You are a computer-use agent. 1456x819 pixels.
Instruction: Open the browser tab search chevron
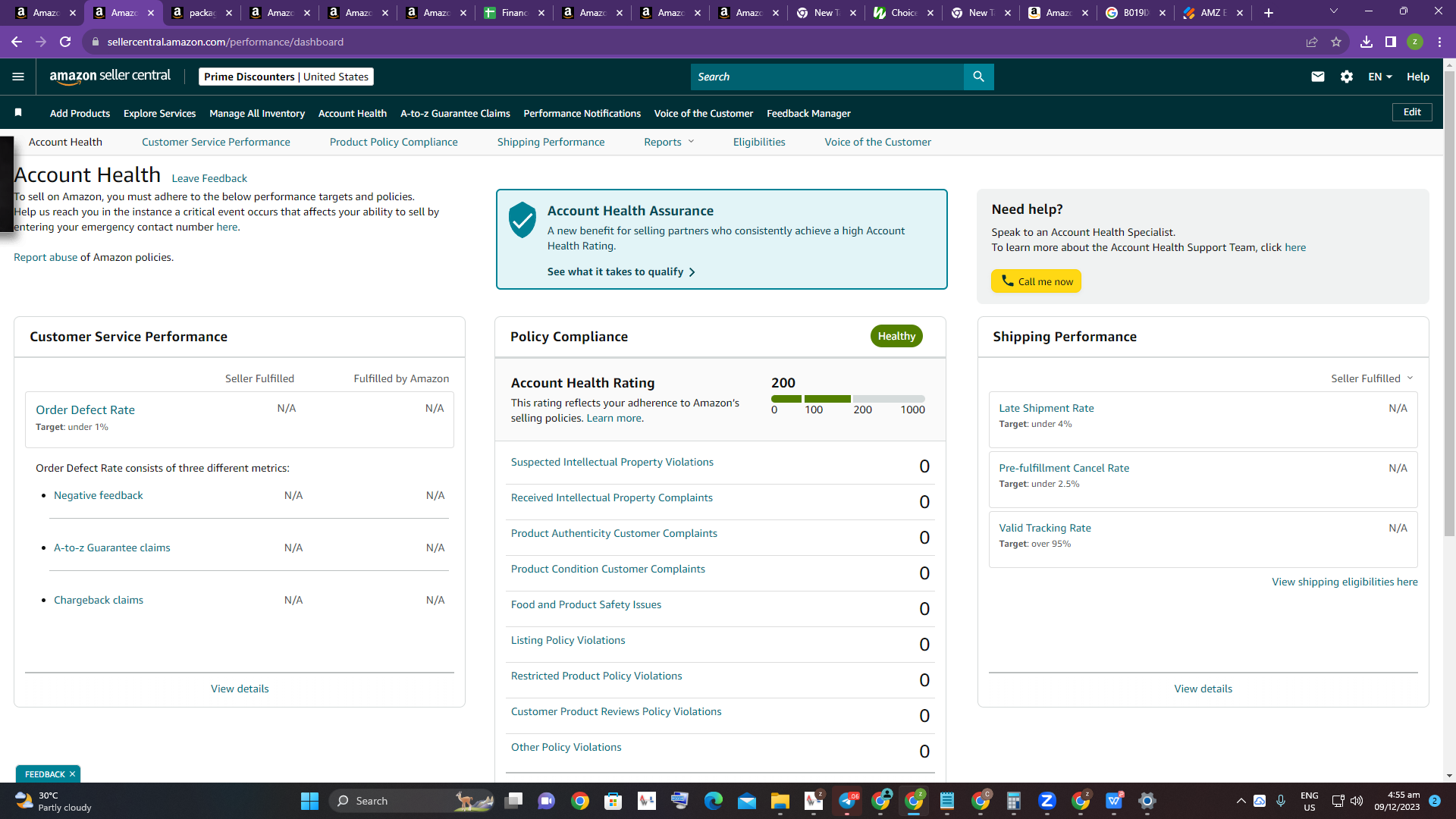1334,11
